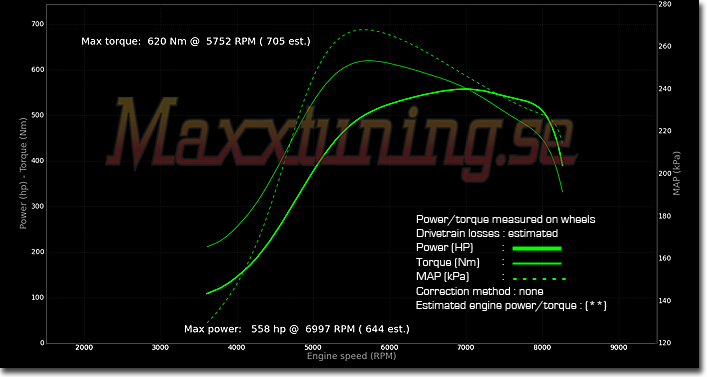Image resolution: width=708 pixels, height=377 pixels.
Task: Click the 6000 tick on the RPM axis
Action: click(389, 348)
